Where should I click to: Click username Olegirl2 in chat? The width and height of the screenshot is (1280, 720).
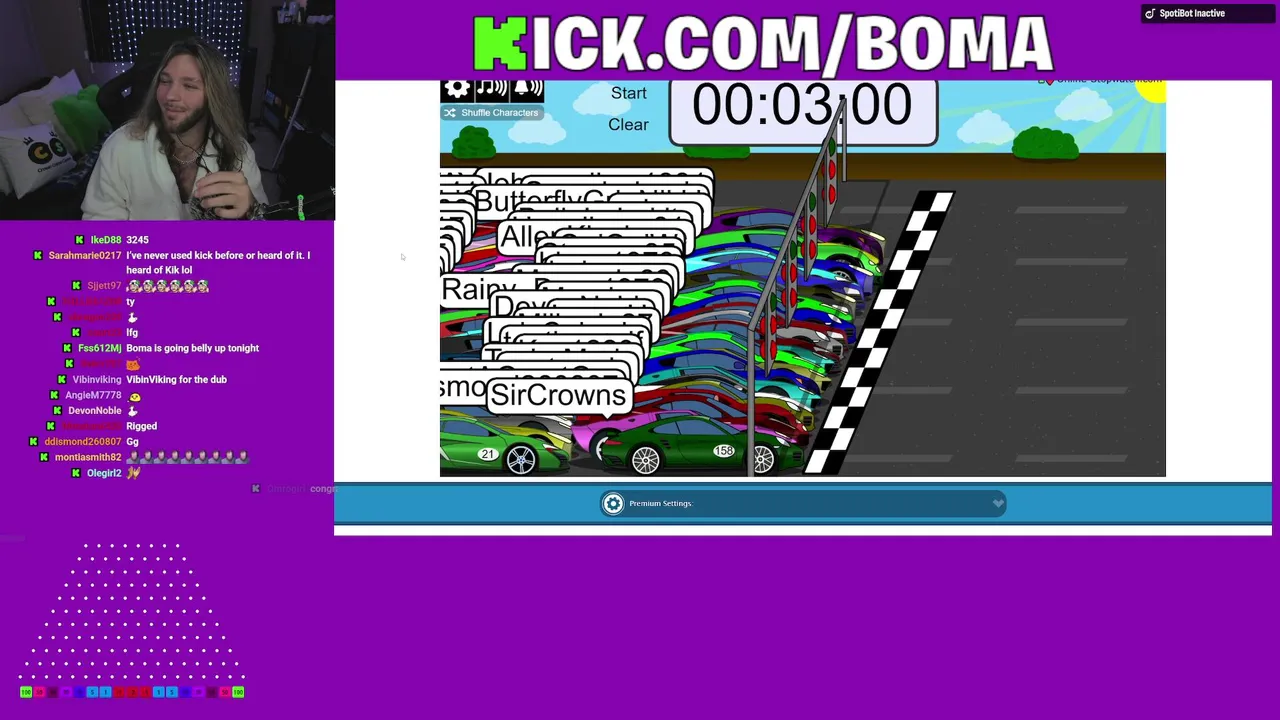[104, 474]
